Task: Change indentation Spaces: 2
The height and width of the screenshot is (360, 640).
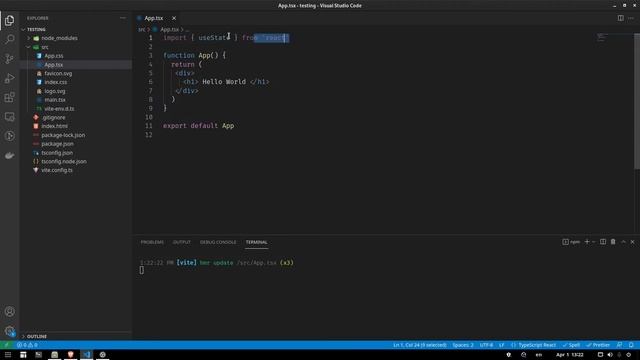Action: coord(463,345)
